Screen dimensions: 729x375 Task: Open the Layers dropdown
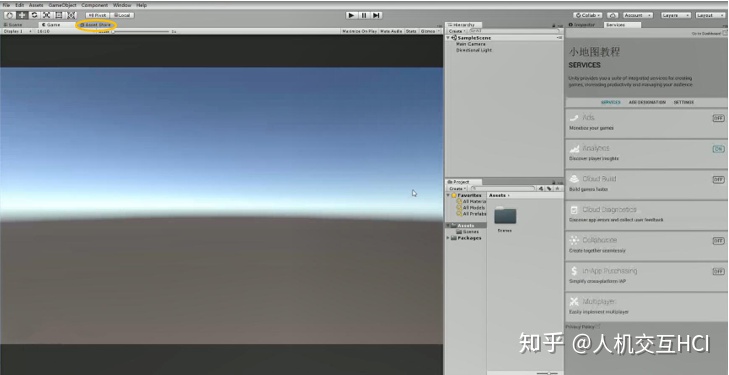coord(675,15)
